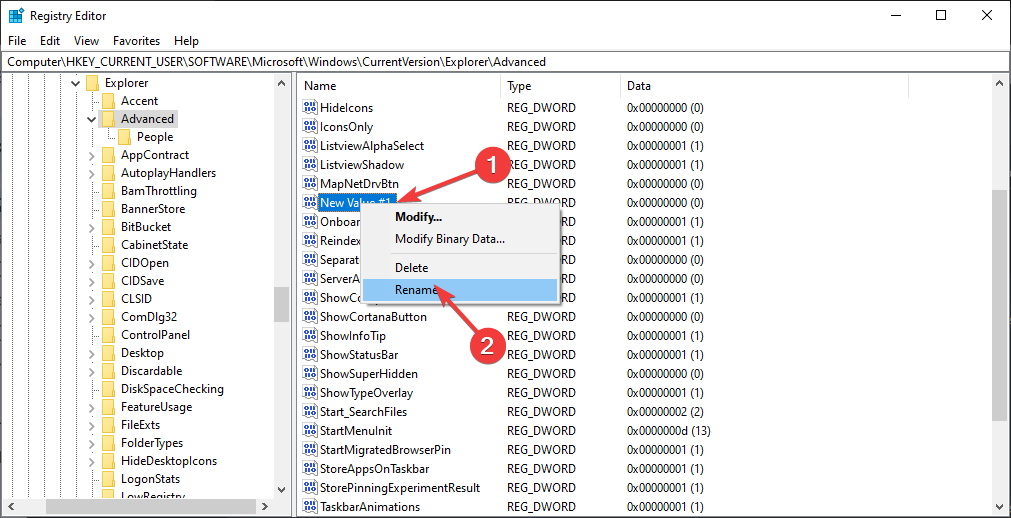
Task: Click the DWORD icon beside StartMenuInit
Action: [309, 430]
